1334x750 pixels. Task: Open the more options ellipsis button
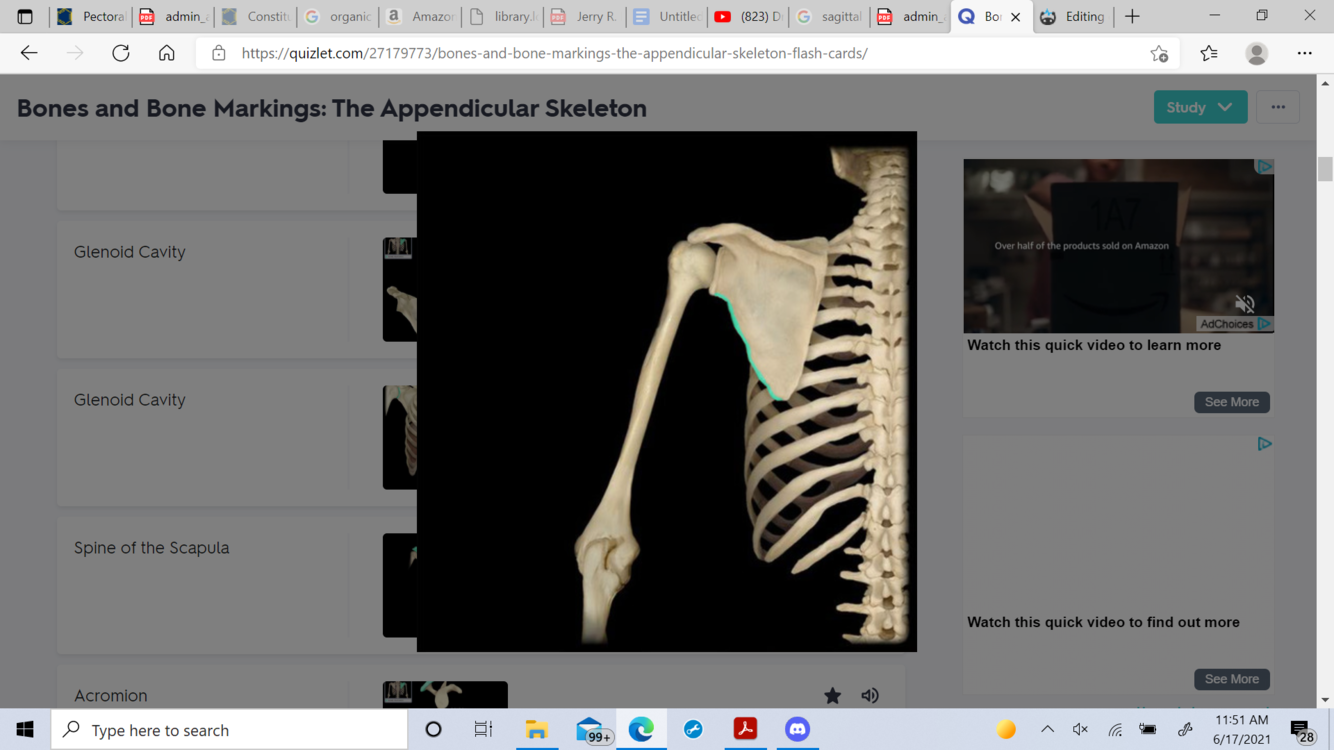pos(1278,107)
